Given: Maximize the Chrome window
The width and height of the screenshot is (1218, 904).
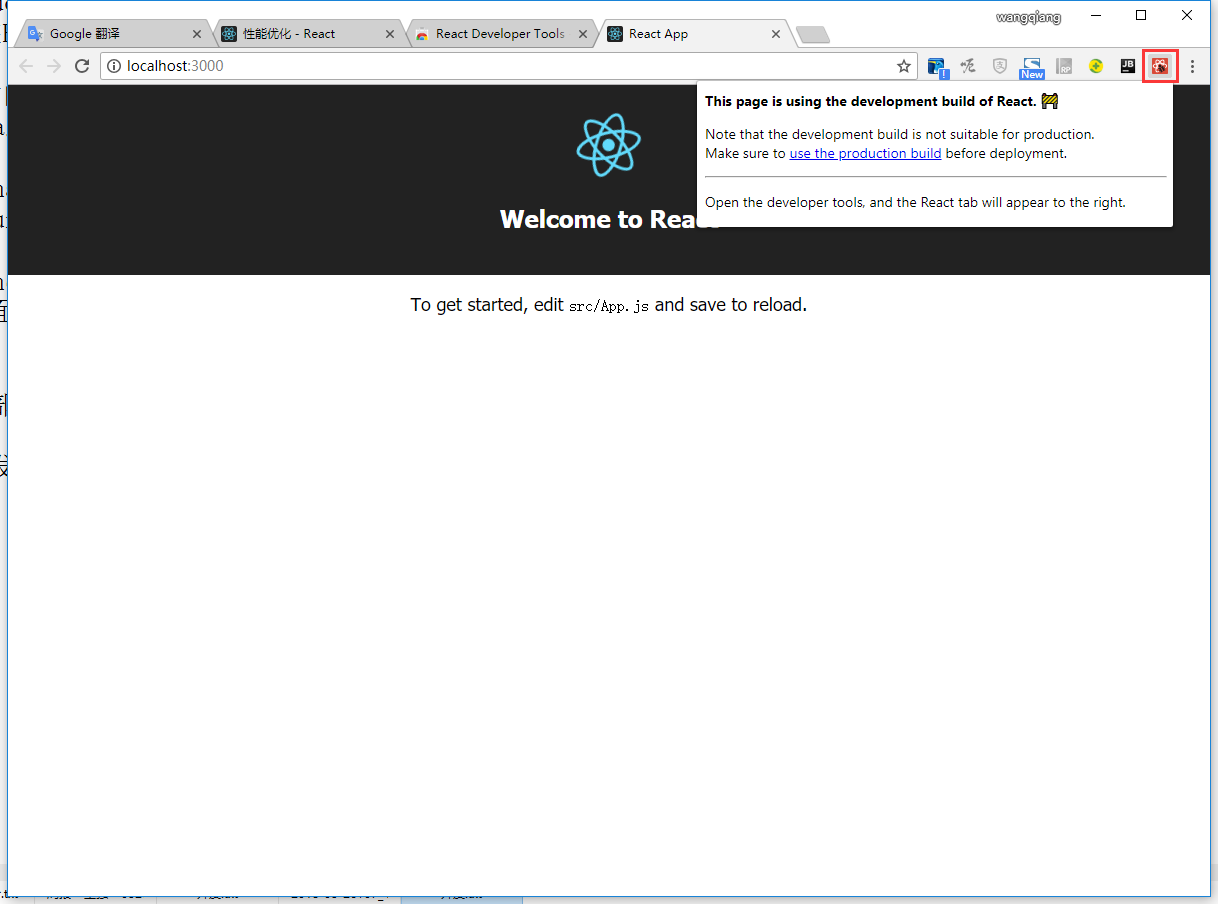Looking at the screenshot, I should [x=1141, y=15].
